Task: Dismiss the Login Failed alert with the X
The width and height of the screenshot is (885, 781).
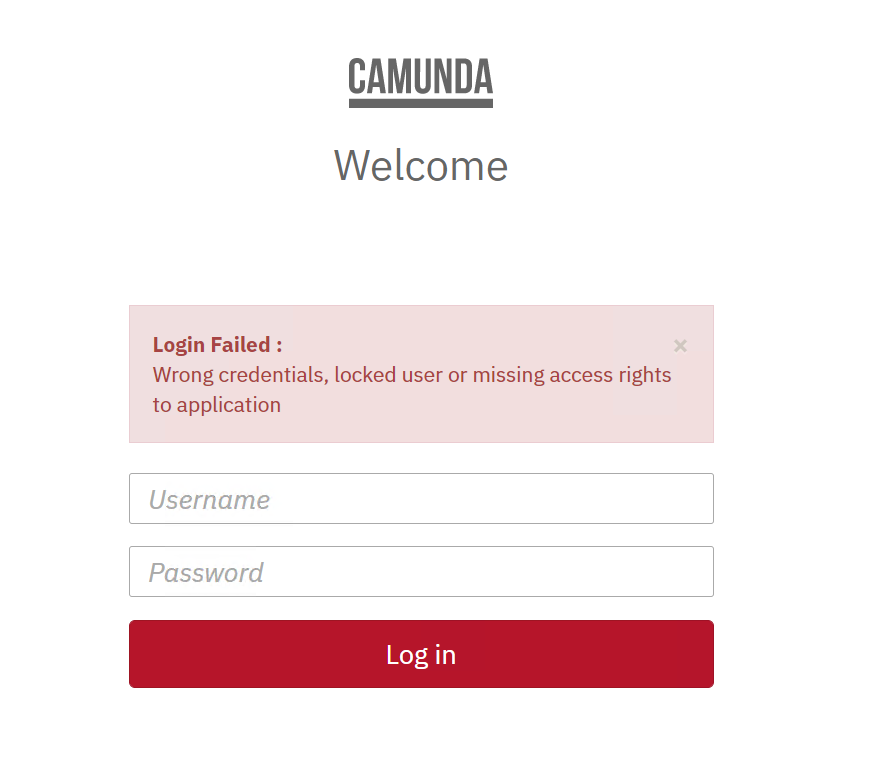Action: [x=680, y=346]
